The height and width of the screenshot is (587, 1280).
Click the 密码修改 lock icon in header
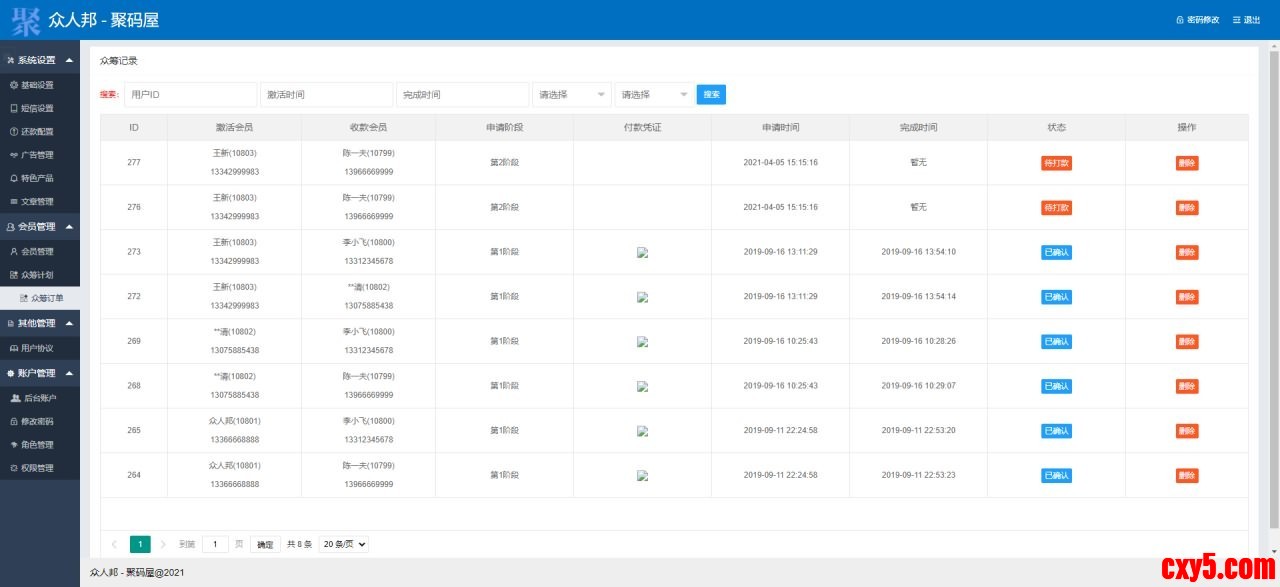pyautogui.click(x=1180, y=20)
